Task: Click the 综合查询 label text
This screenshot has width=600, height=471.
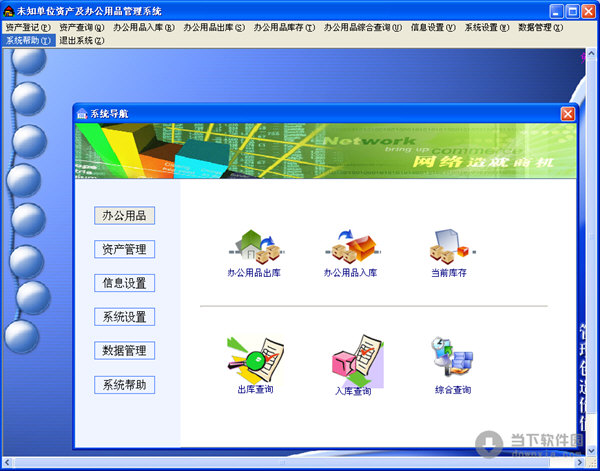Action: [453, 390]
